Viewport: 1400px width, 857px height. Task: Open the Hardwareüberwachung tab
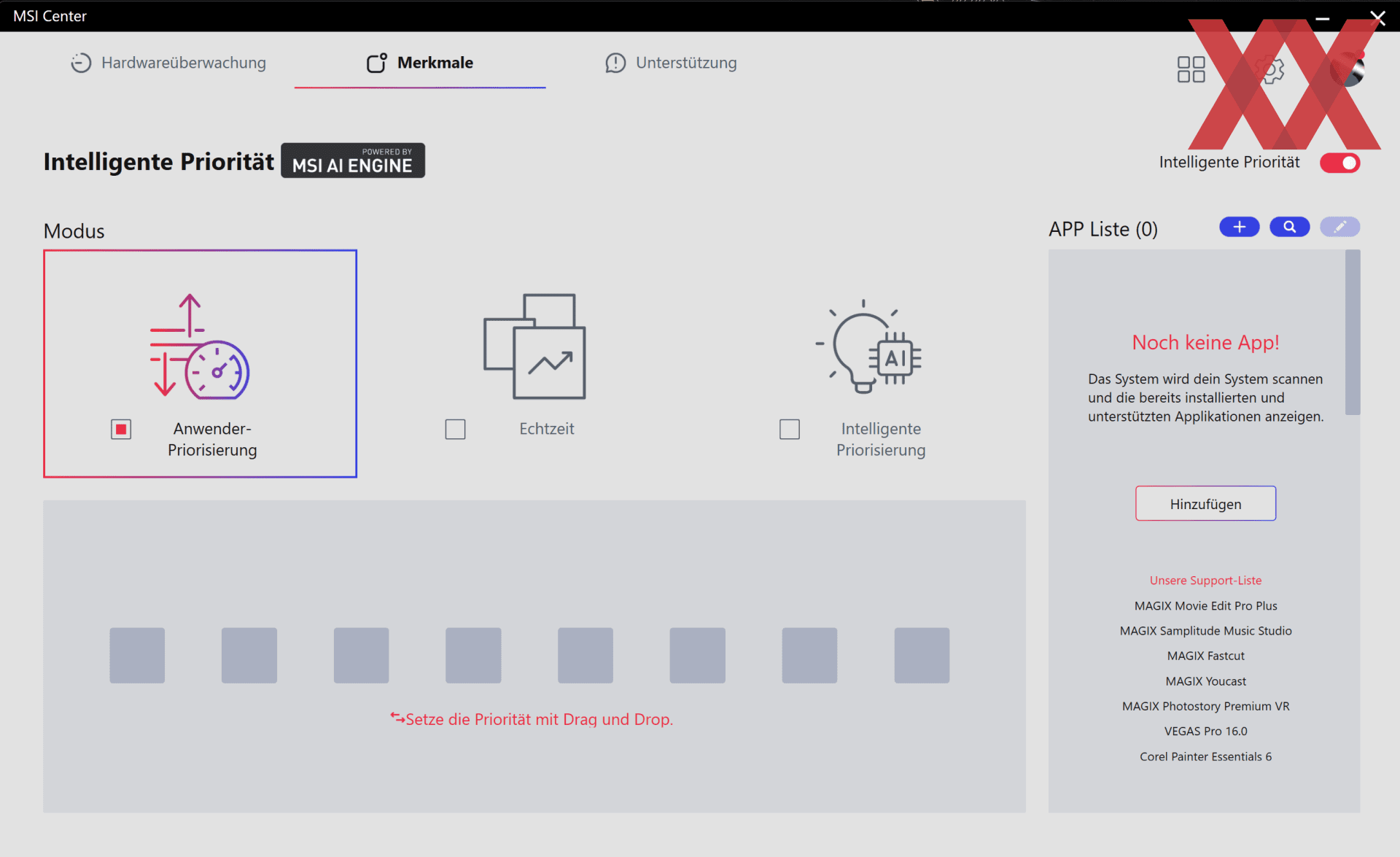point(168,63)
